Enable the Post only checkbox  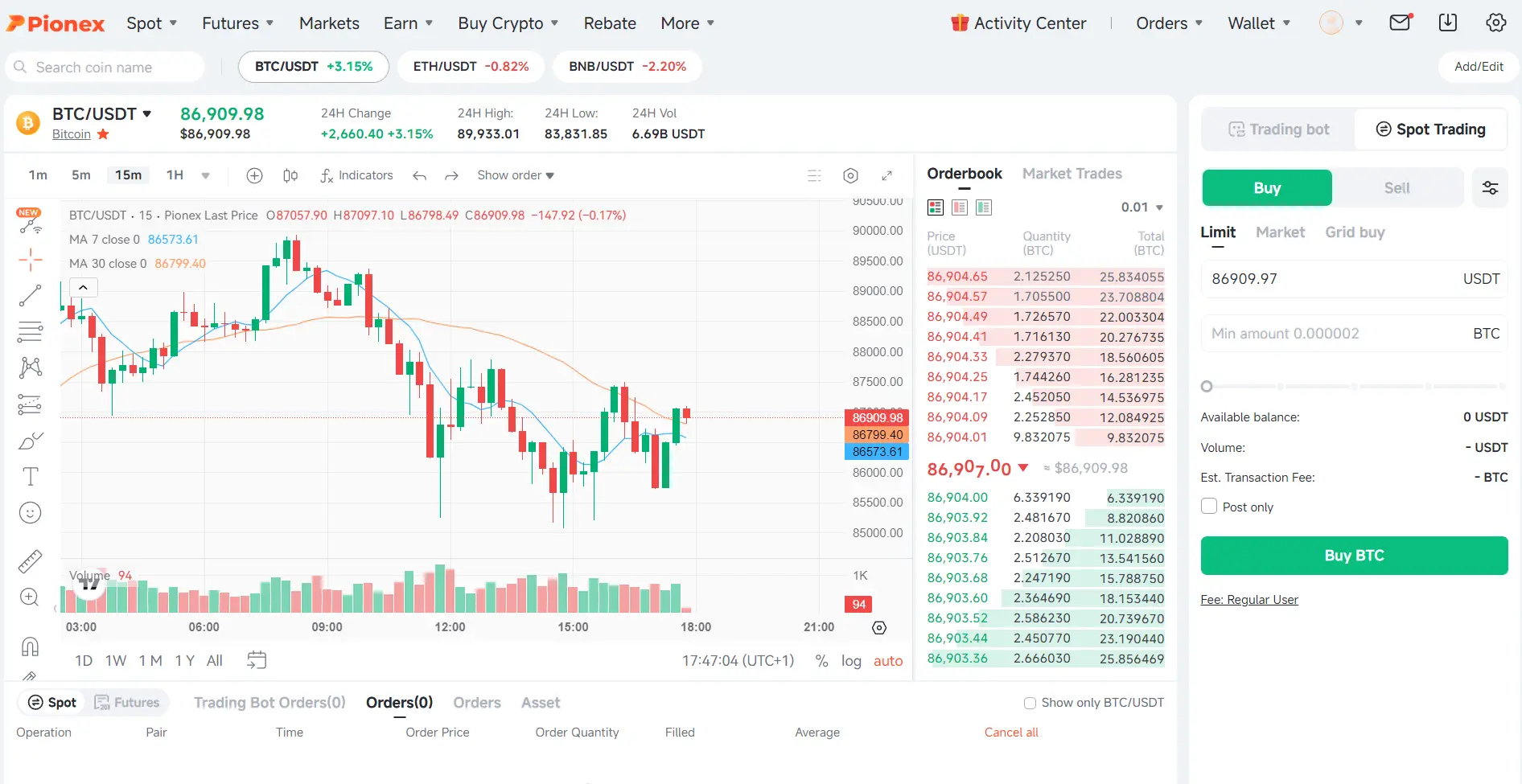pyautogui.click(x=1209, y=507)
